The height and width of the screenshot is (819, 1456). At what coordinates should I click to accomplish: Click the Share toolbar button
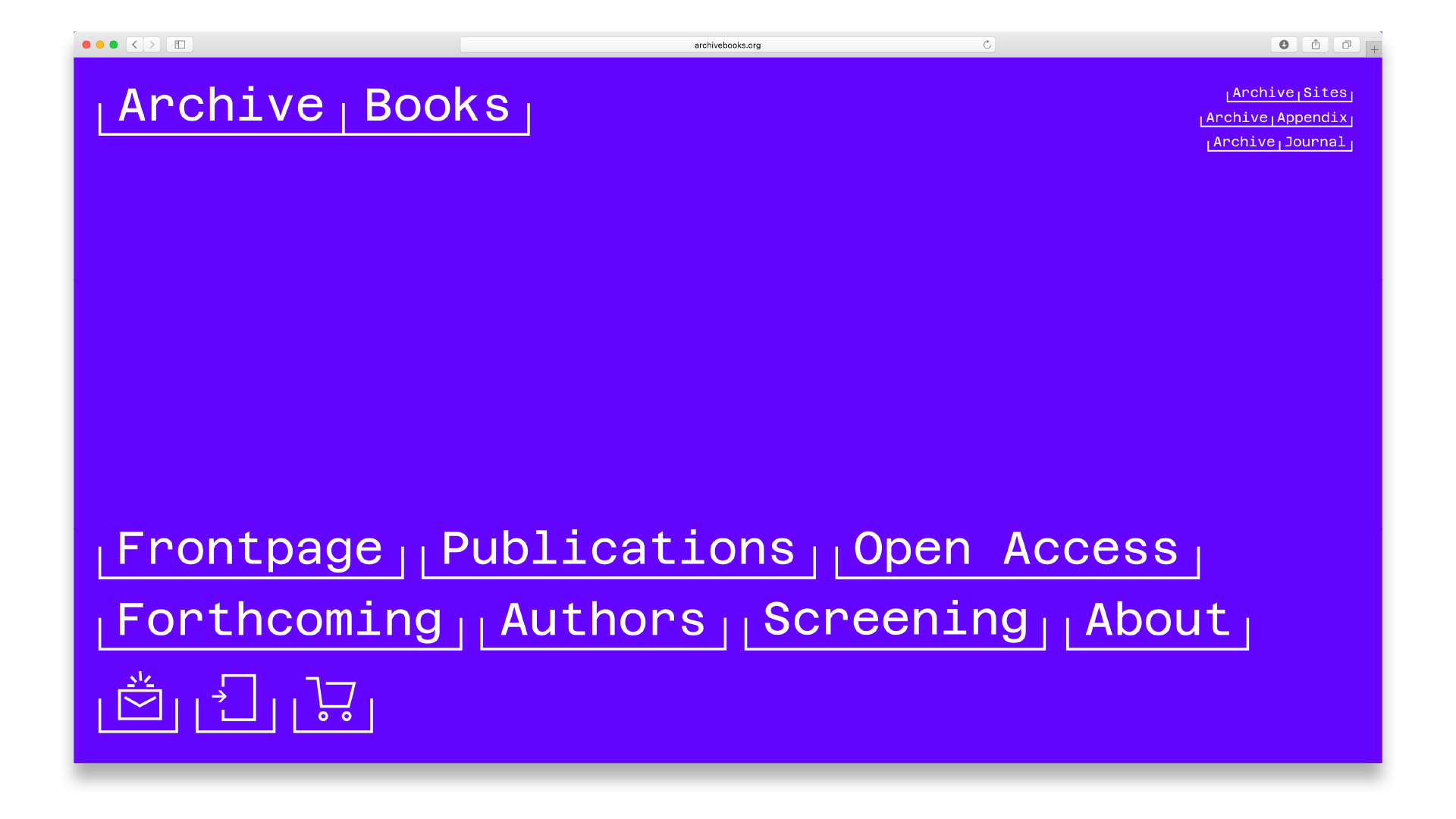click(1316, 45)
